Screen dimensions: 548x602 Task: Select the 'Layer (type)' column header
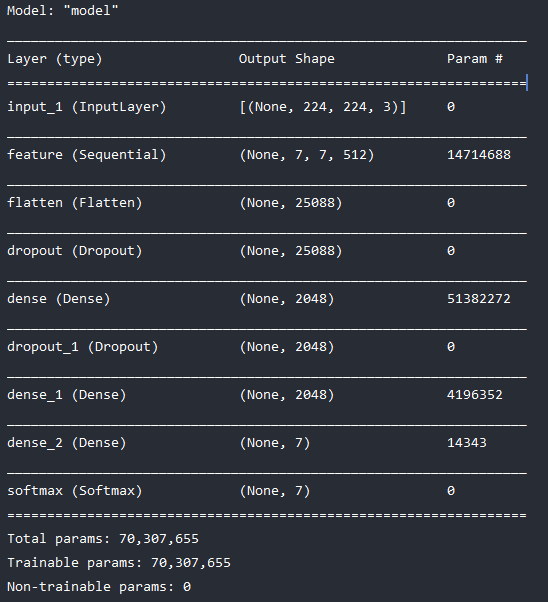tap(55, 59)
